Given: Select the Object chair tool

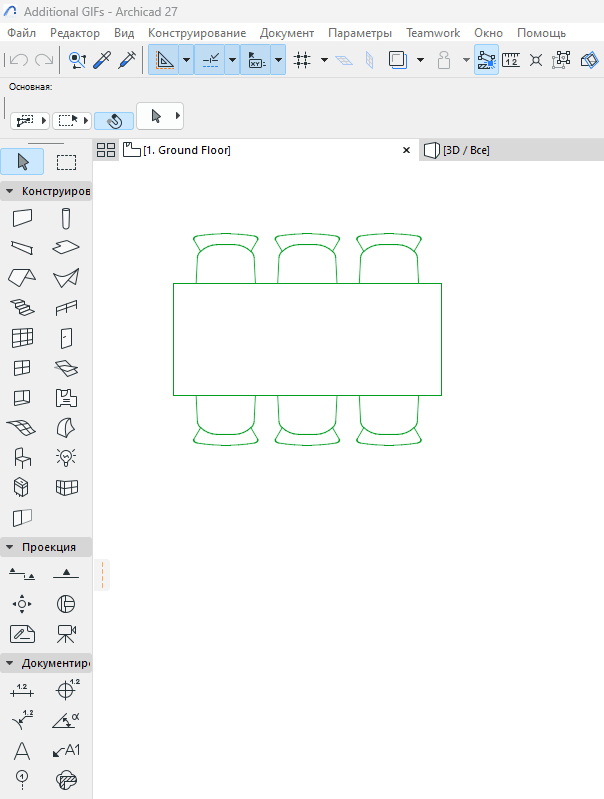Looking at the screenshot, I should click(22, 458).
